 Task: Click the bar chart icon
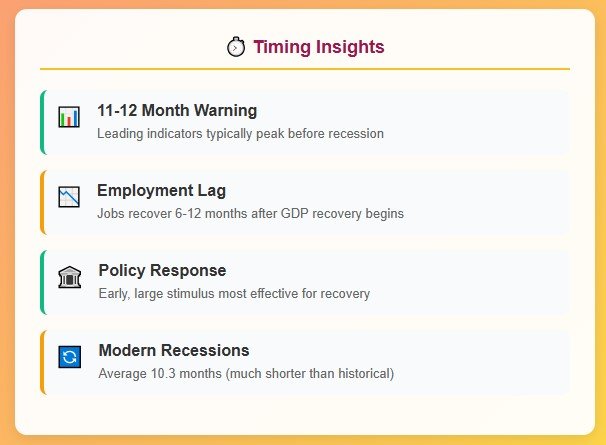tap(69, 117)
